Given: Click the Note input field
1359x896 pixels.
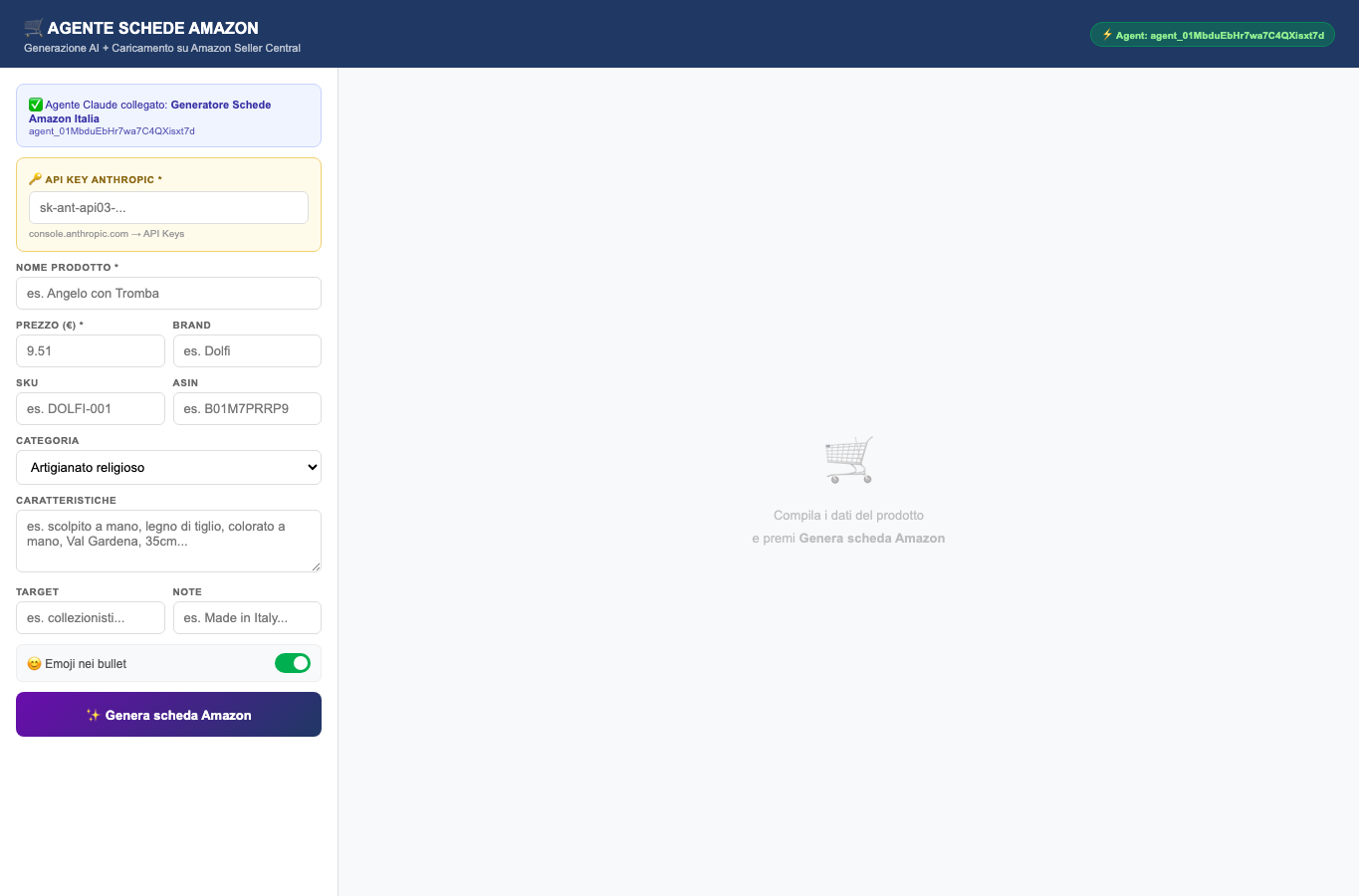Looking at the screenshot, I should pos(247,618).
